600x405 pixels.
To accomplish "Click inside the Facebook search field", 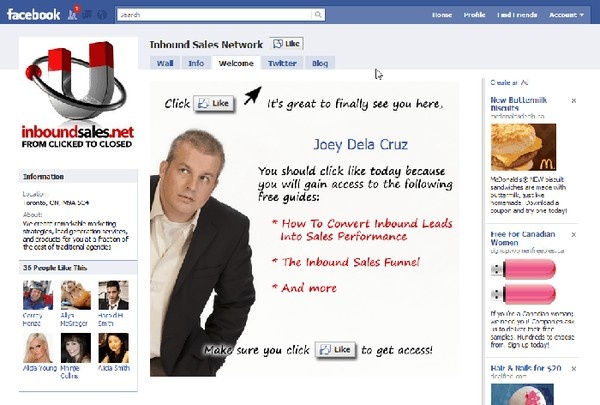I will (x=210, y=16).
